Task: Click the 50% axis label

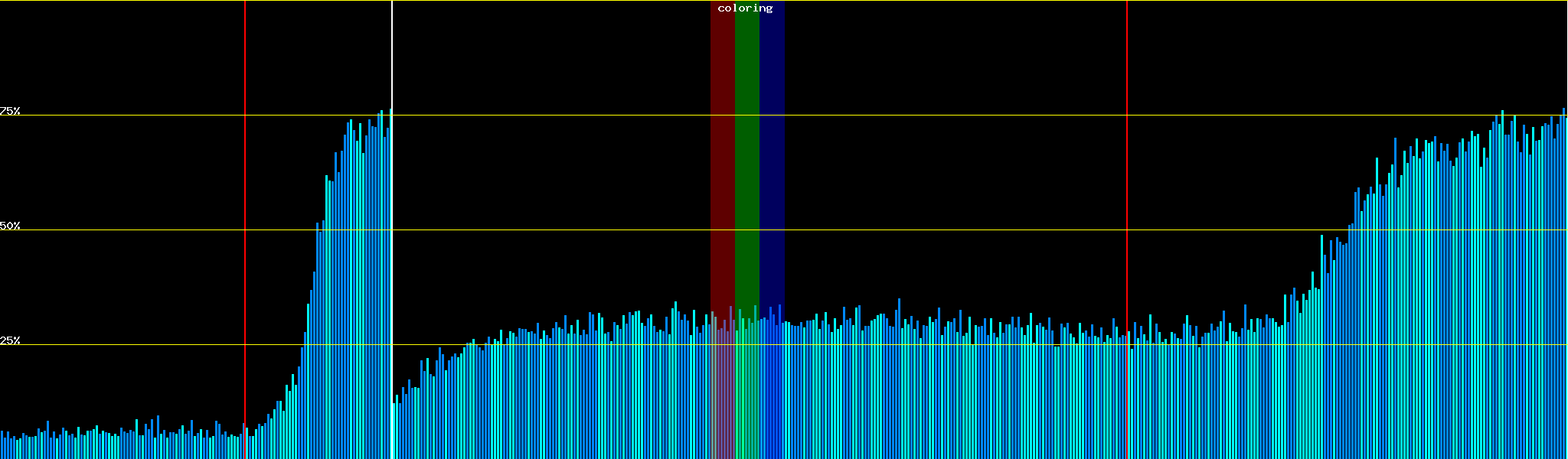Action: (10, 226)
